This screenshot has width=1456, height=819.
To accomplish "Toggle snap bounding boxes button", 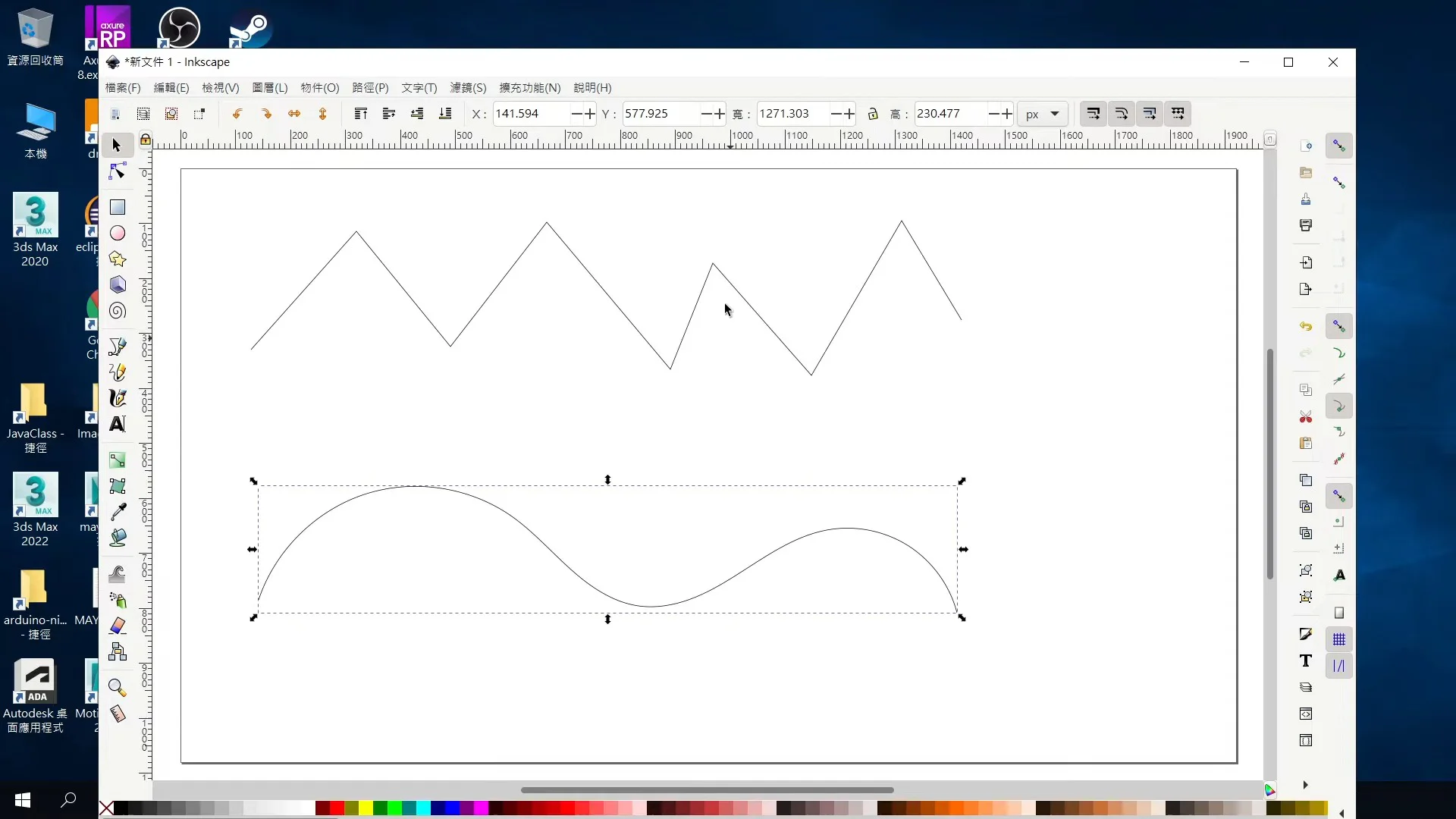I will click(x=1339, y=183).
